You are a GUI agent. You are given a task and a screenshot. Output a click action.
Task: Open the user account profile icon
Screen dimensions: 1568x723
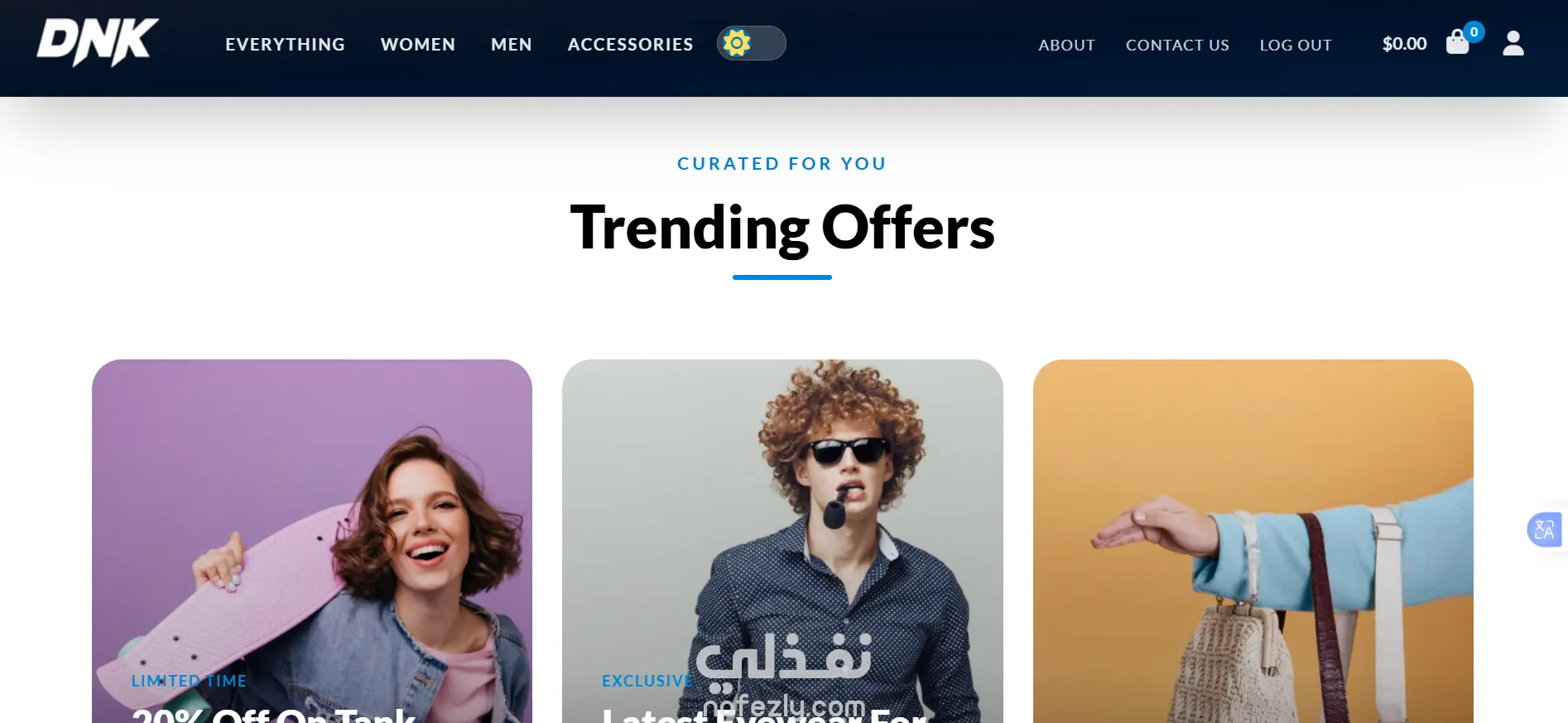[x=1513, y=43]
